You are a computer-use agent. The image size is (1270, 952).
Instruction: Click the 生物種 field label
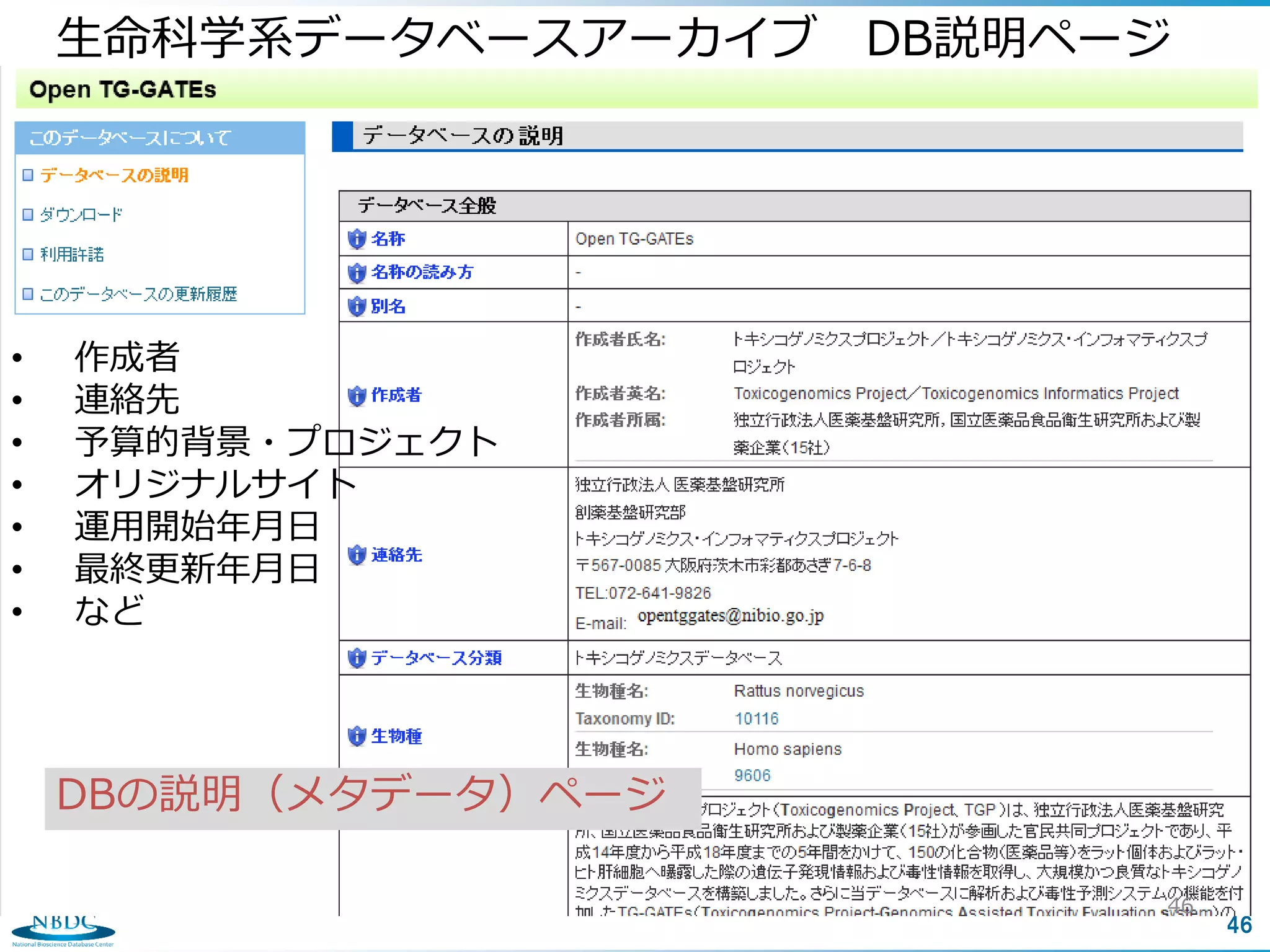396,736
